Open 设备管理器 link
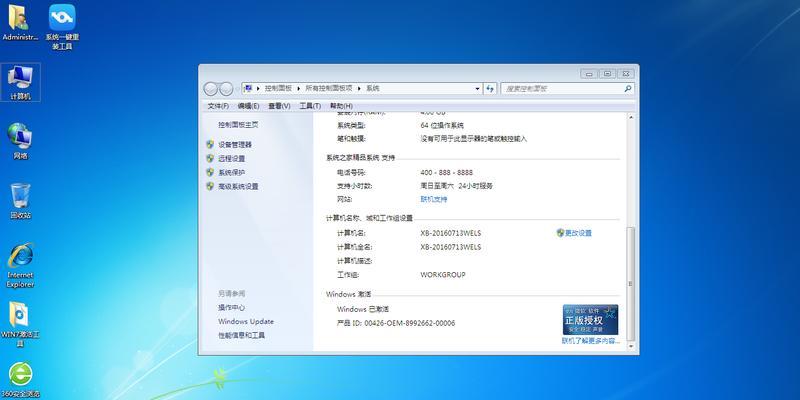 pos(235,145)
